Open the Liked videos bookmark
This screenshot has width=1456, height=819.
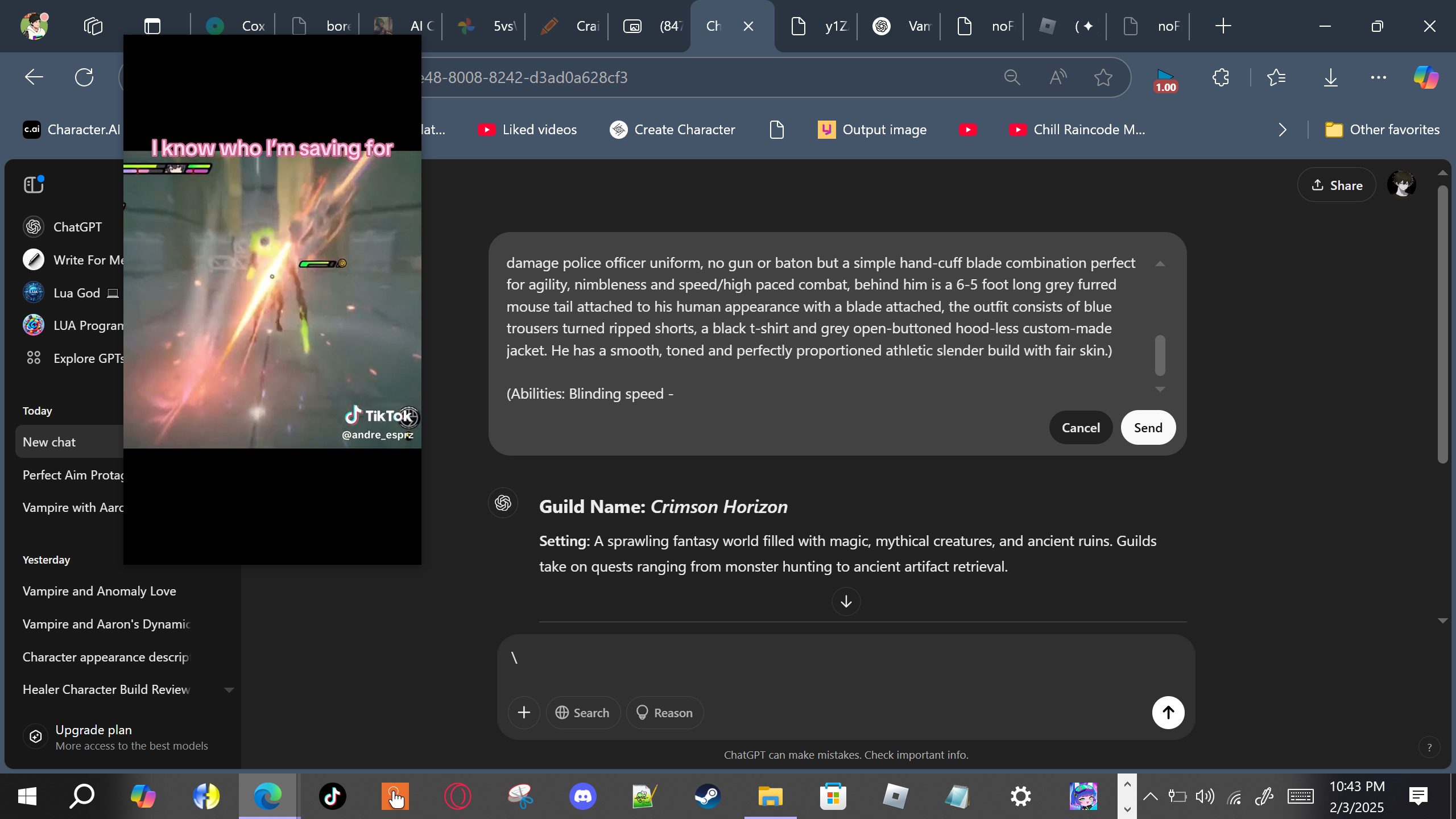click(527, 130)
